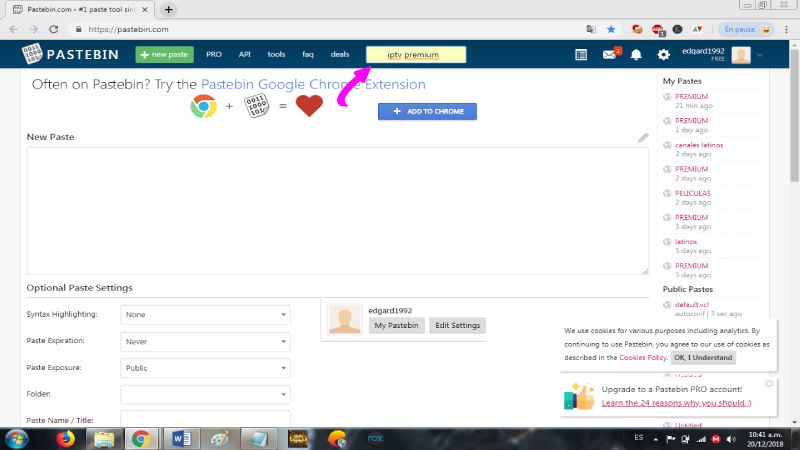The height and width of the screenshot is (450, 800).
Task: Open the Syntax Highlighting dropdown
Action: point(205,315)
